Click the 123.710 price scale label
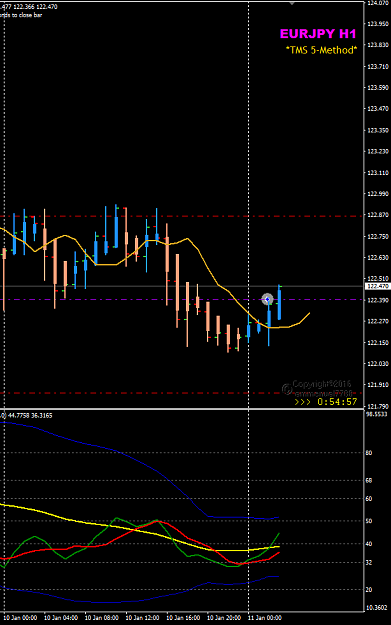This screenshot has width=391, height=625. (x=377, y=66)
